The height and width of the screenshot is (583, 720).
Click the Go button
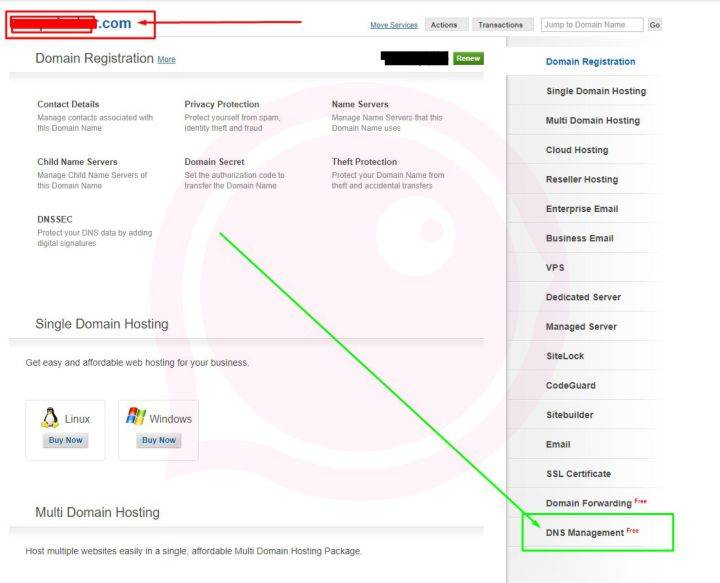(654, 25)
